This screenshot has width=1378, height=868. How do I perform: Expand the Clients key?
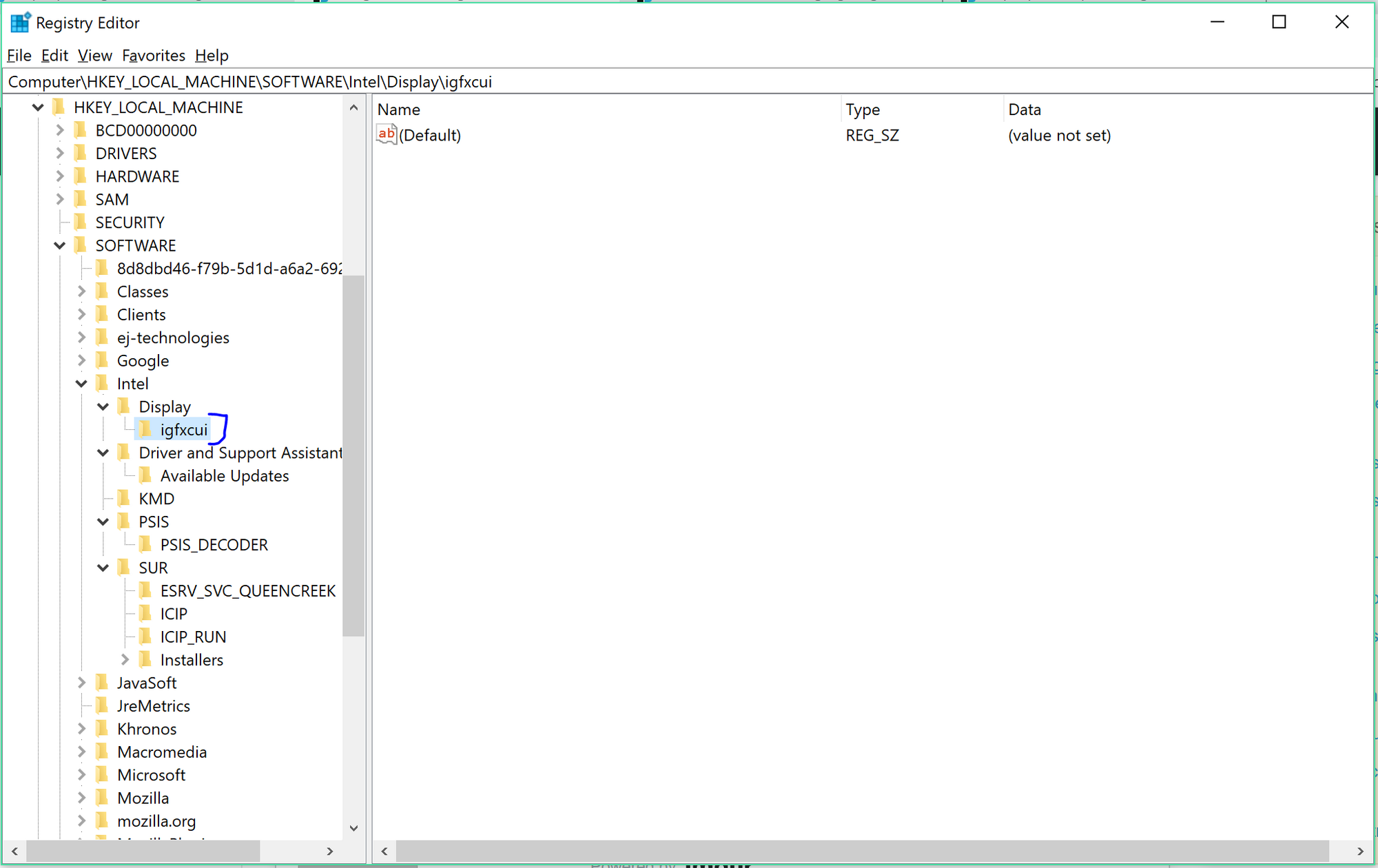(x=81, y=314)
